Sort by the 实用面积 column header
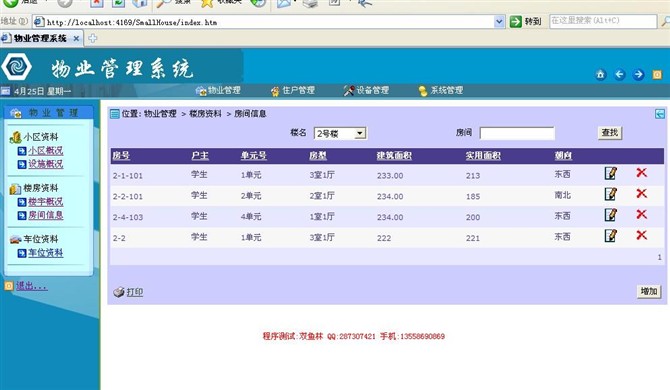This screenshot has height=390, width=670. (483, 156)
